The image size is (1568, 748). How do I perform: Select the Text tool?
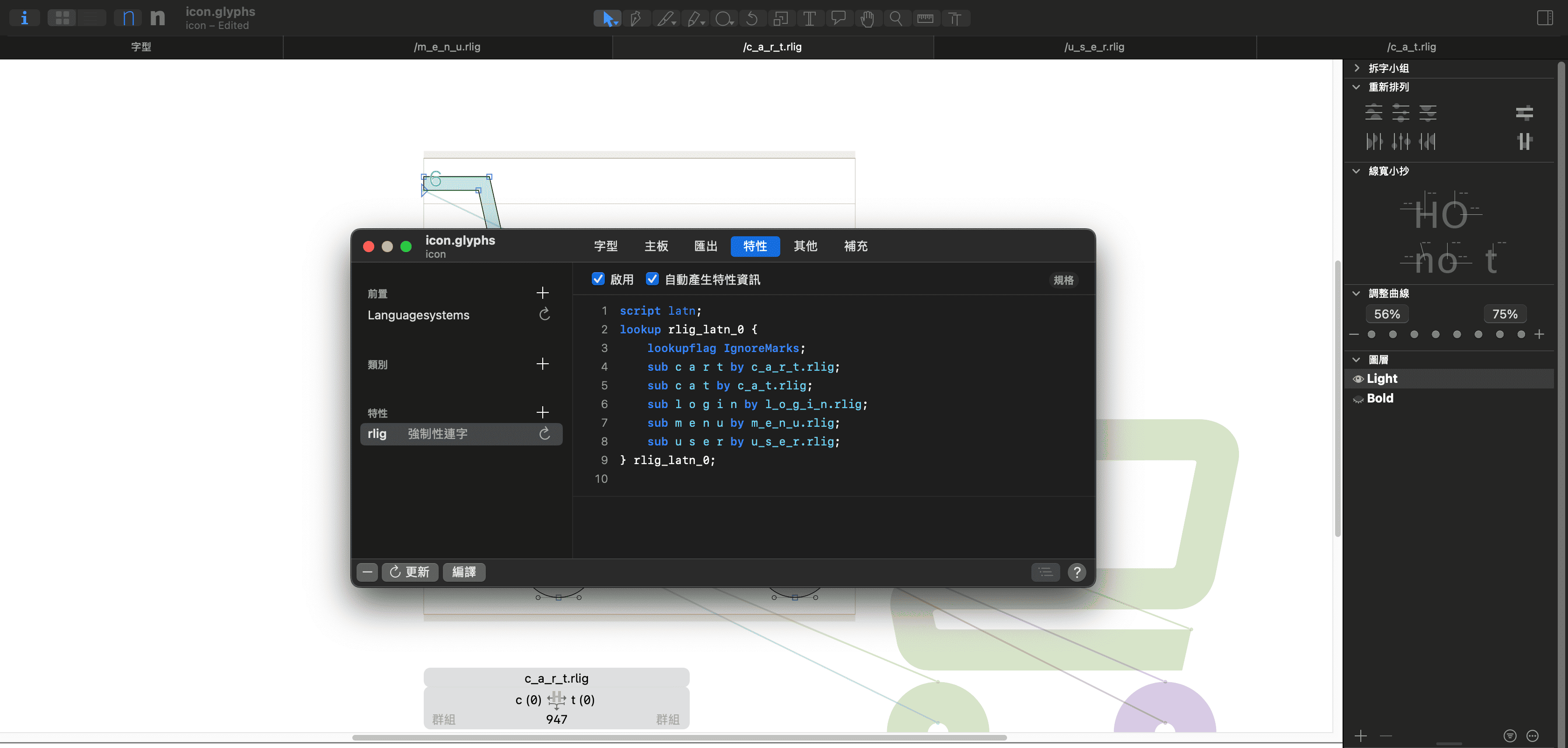pos(810,19)
